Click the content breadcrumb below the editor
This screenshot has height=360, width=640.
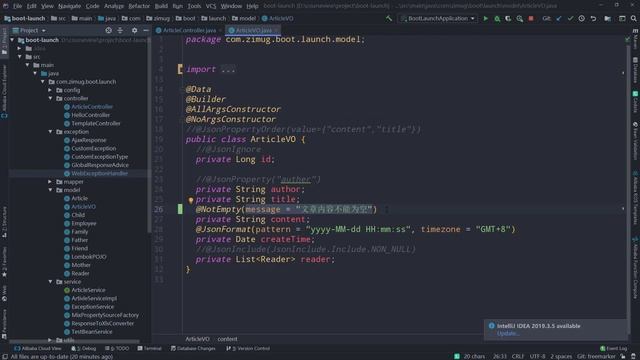tap(227, 339)
